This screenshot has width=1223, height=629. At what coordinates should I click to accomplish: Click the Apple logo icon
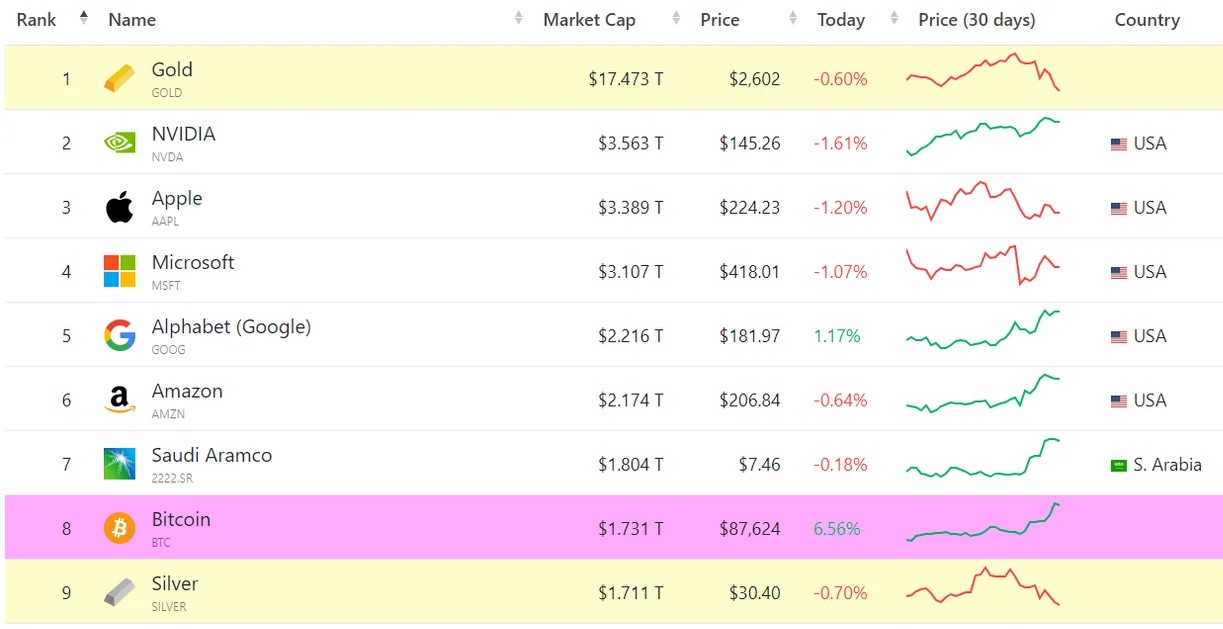point(119,207)
